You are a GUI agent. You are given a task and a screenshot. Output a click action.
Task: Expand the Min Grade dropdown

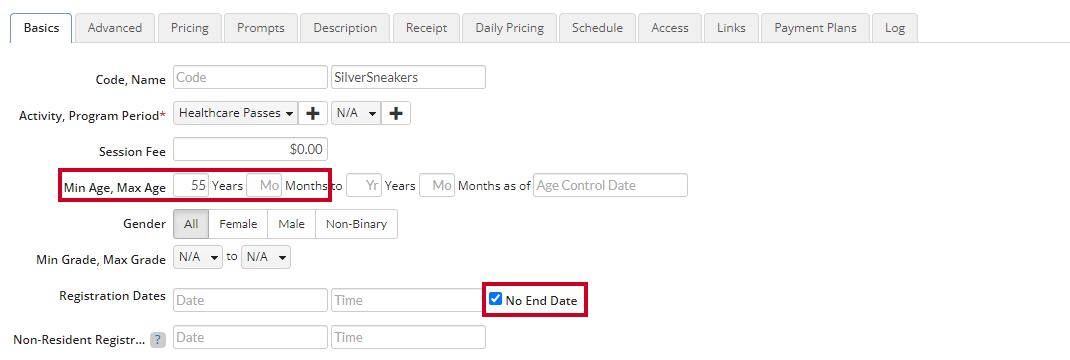click(x=198, y=257)
